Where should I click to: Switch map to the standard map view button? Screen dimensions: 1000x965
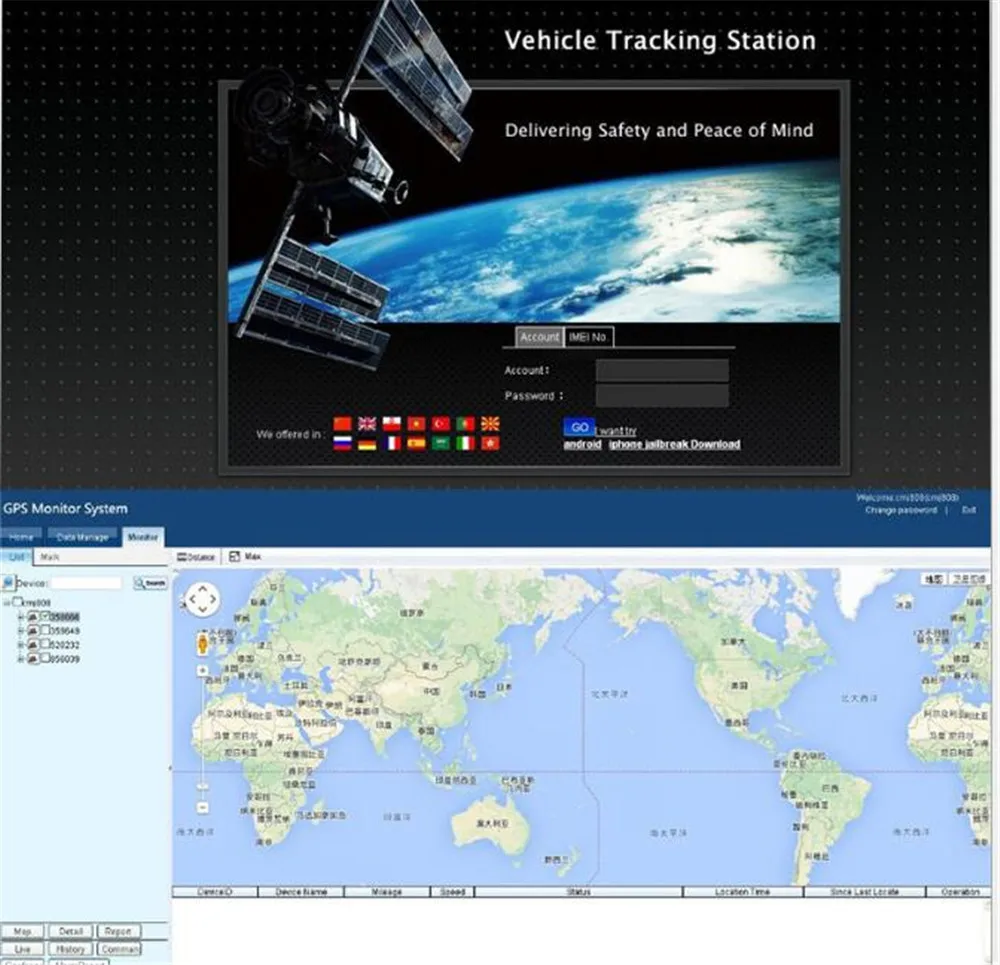(x=934, y=579)
